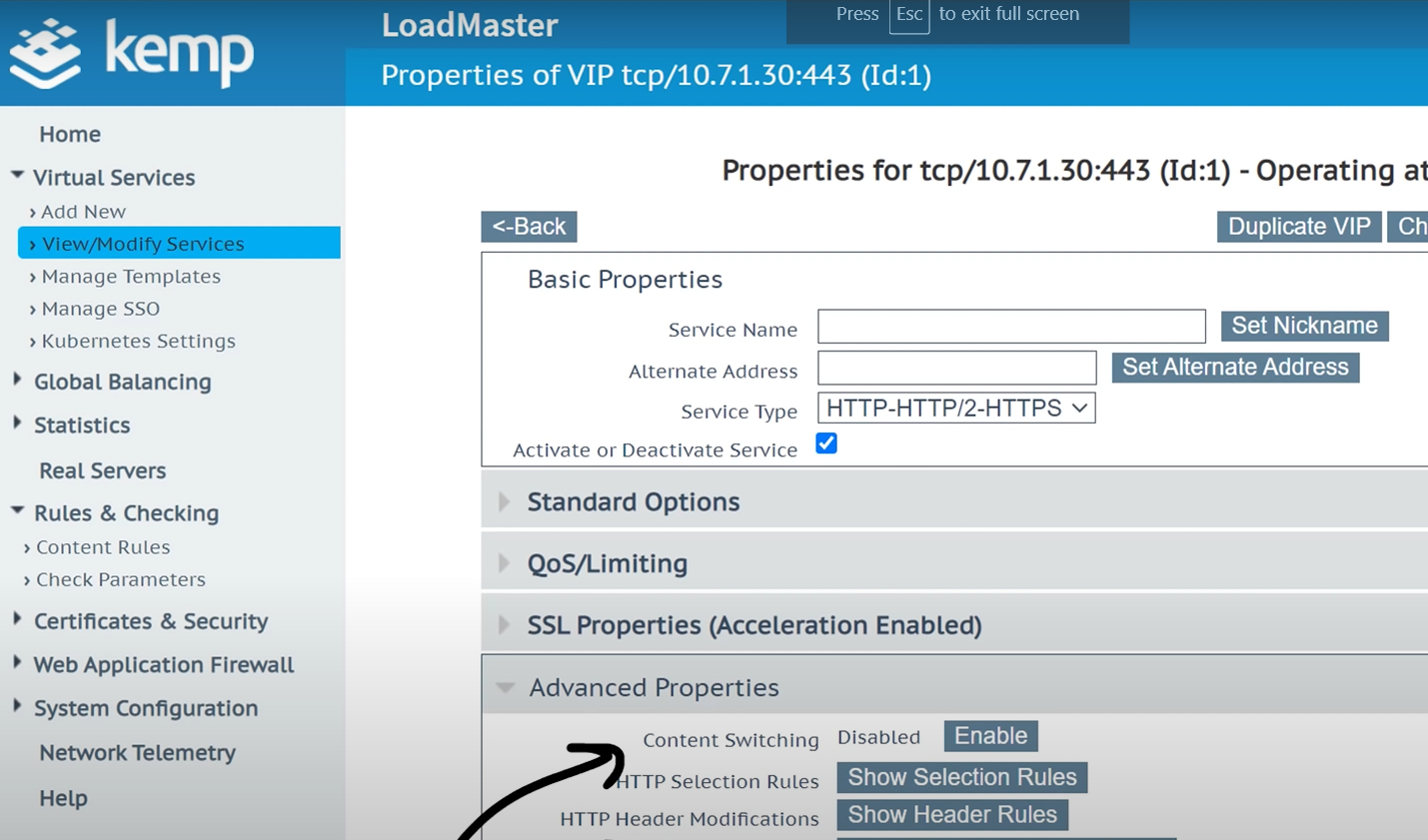Viewport: 1428px width, 840px height.
Task: Click the Kemp logo icon
Action: pos(45,54)
